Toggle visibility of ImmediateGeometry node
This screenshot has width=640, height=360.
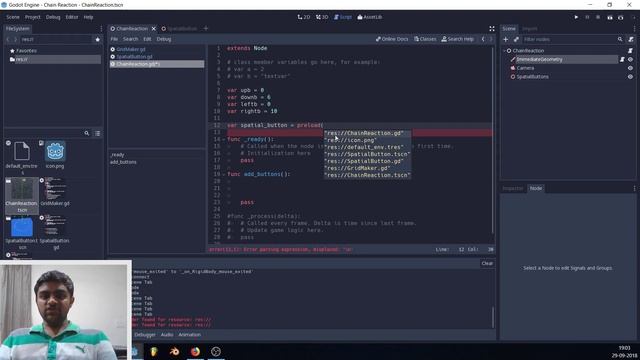pyautogui.click(x=630, y=59)
